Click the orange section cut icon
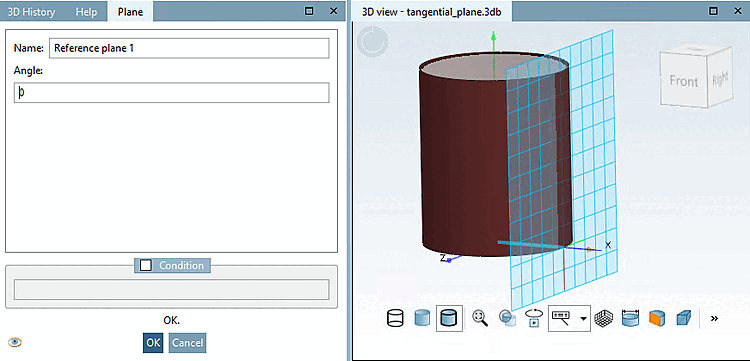Image resolution: width=750 pixels, height=361 pixels. (658, 318)
